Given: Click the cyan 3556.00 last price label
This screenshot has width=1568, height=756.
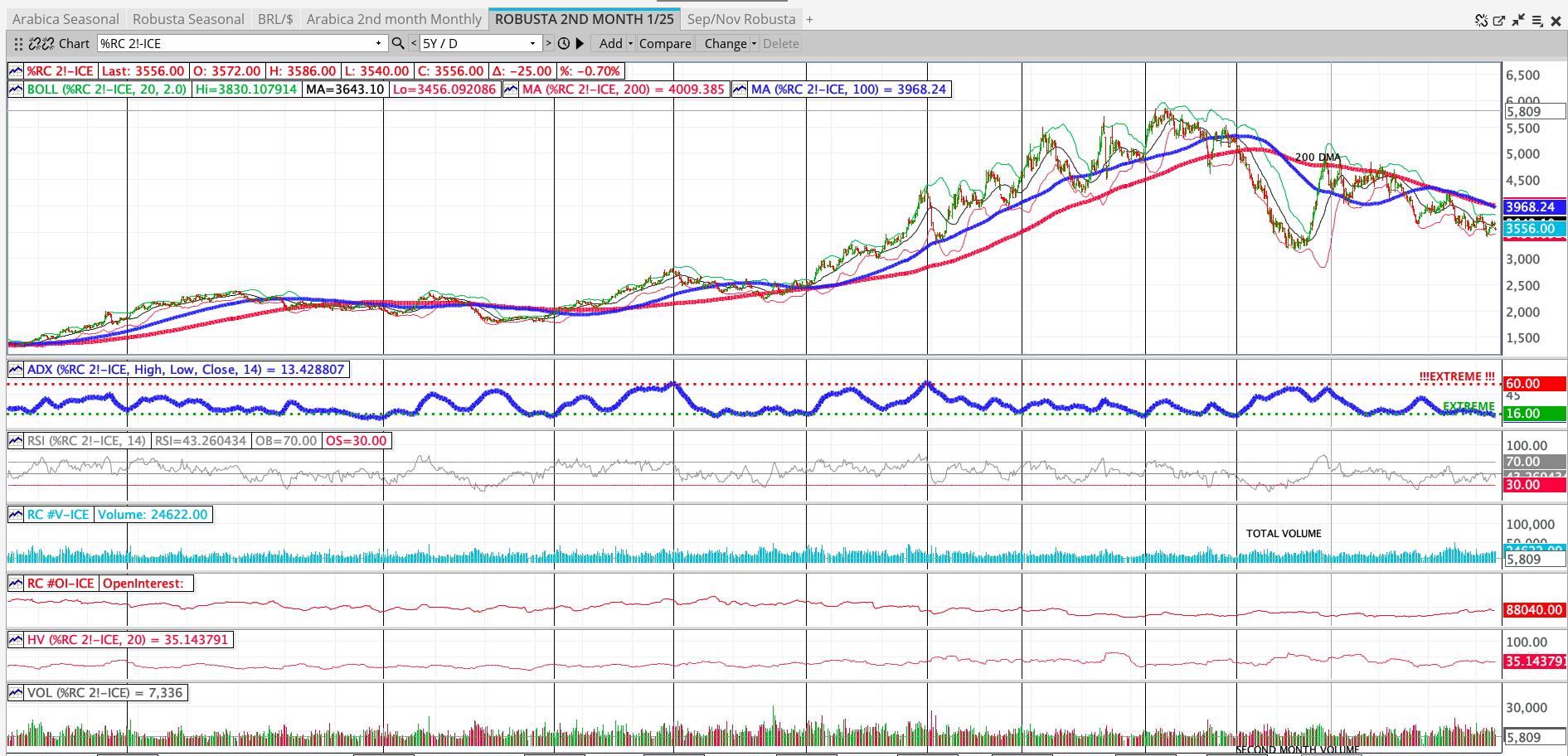Looking at the screenshot, I should coord(1534,229).
